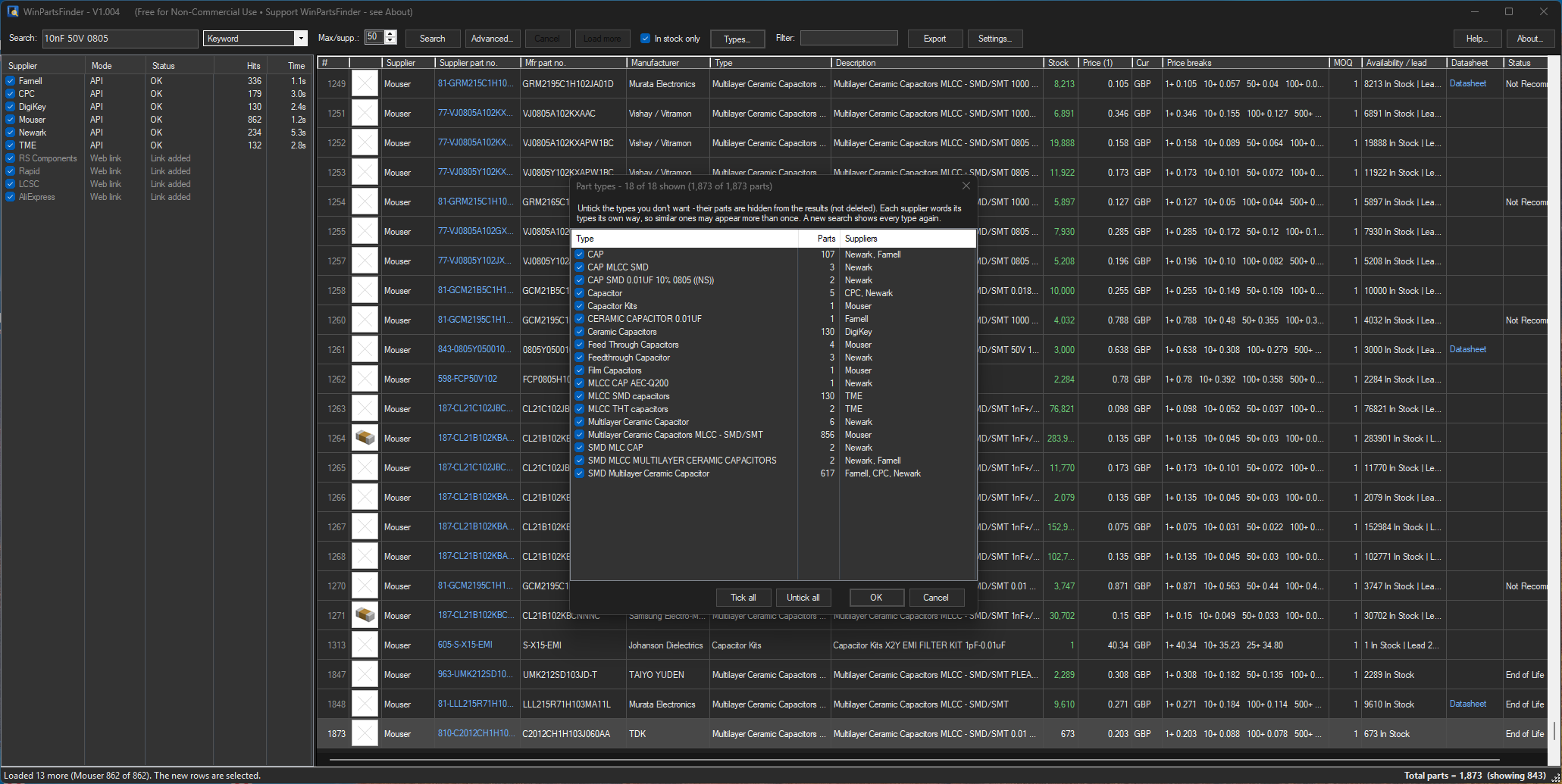Open Datasheet link for row 1848

point(1468,704)
